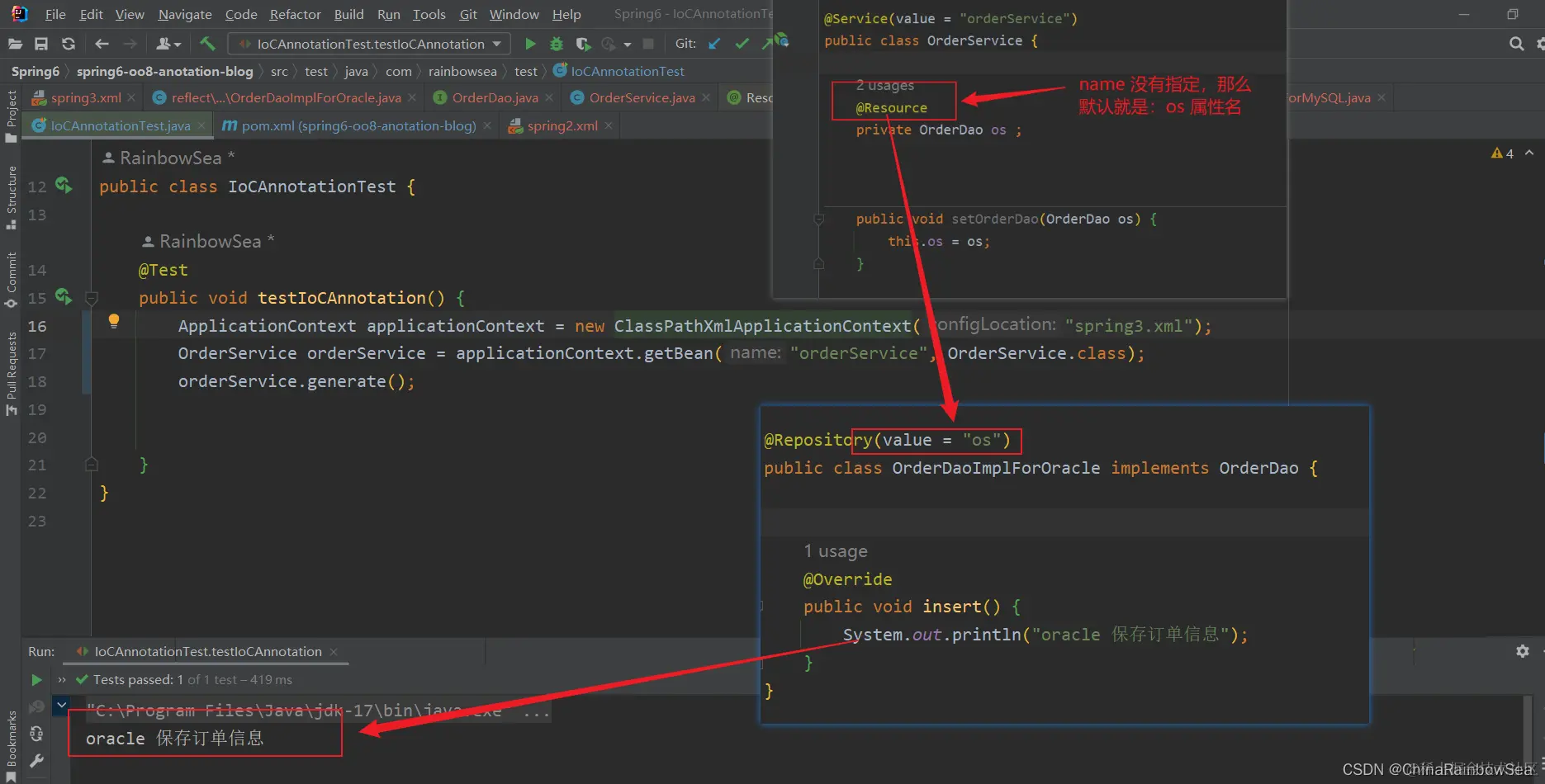Open the Tools menu
The height and width of the screenshot is (784, 1545).
click(429, 14)
